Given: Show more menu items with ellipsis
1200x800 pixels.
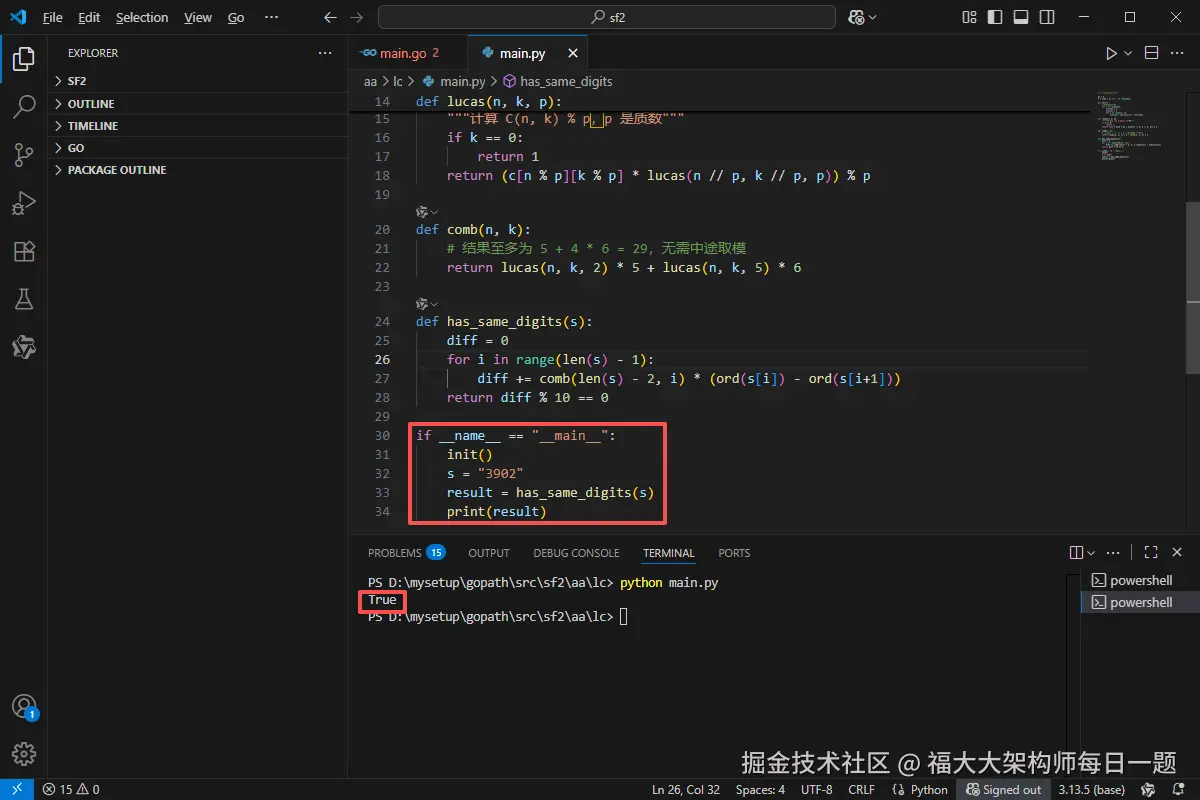Looking at the screenshot, I should (271, 17).
